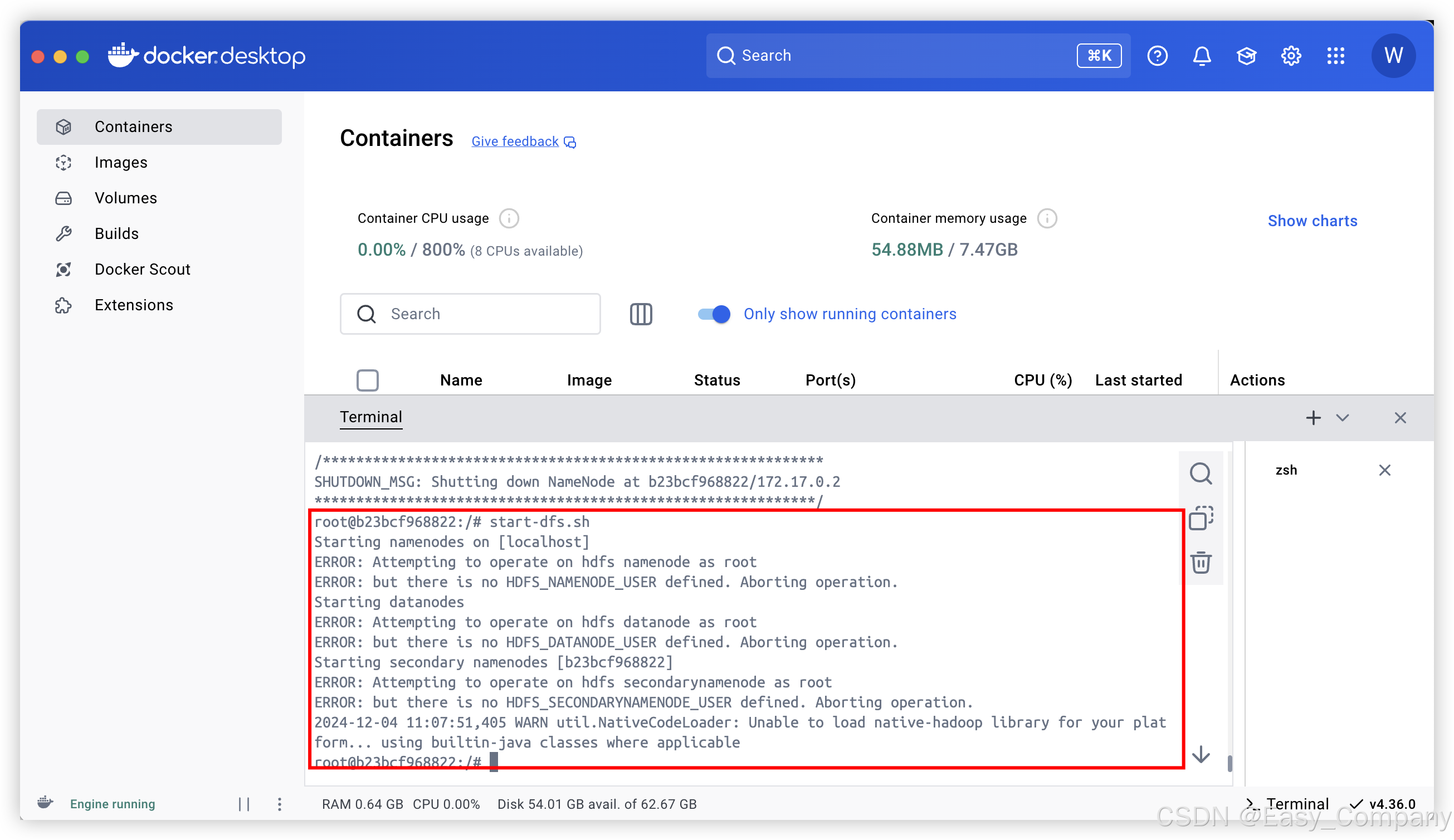Open the Learning center graduation cap icon
The width and height of the screenshot is (1454, 840).
1246,55
